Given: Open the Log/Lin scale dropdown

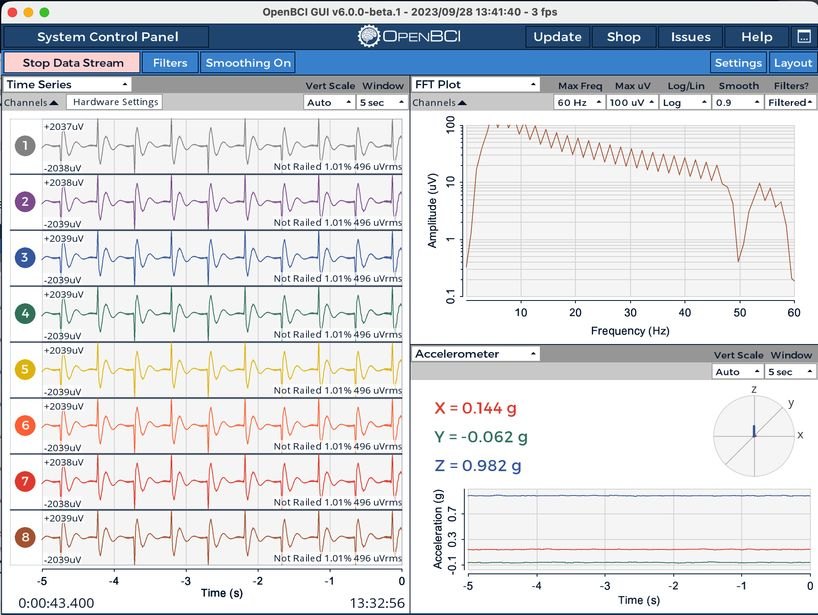Looking at the screenshot, I should coord(685,102).
